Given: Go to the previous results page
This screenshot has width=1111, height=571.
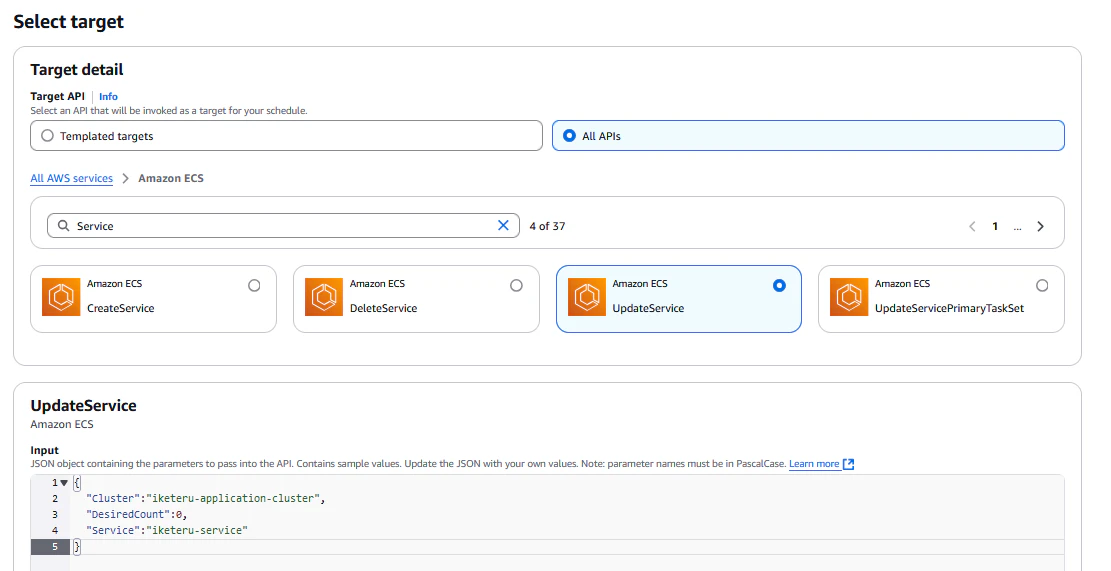Looking at the screenshot, I should pos(972,227).
